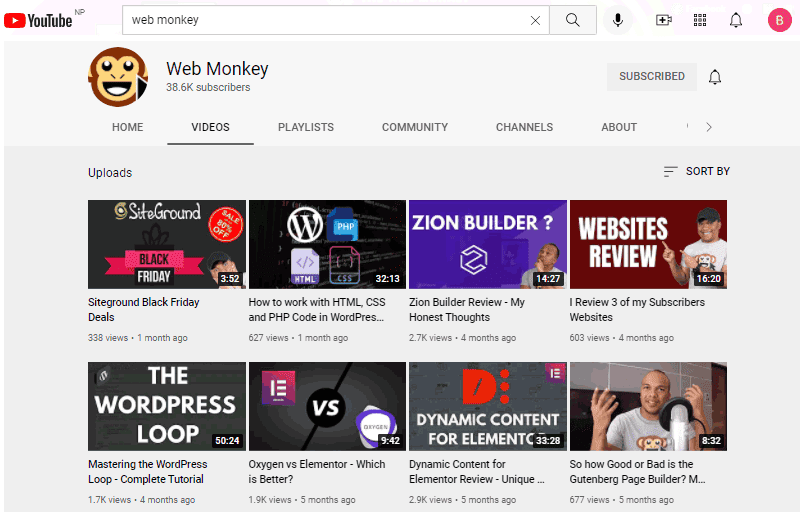Open Gutenberg Page Builder video thumbnail
Image resolution: width=800 pixels, height=512 pixels.
[x=648, y=406]
